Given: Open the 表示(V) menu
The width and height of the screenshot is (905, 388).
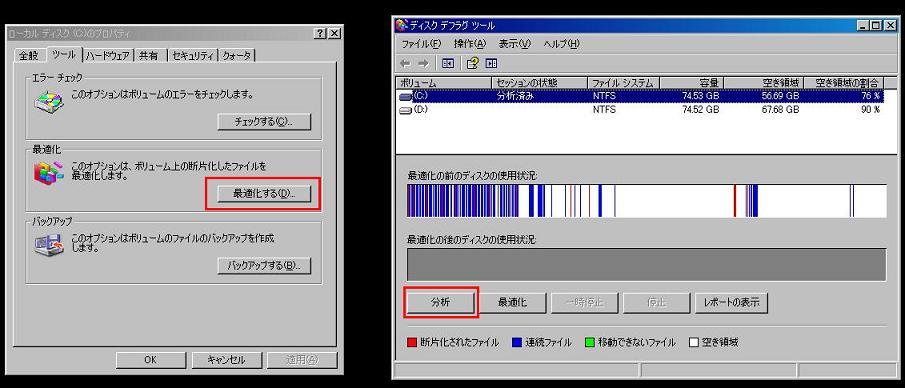Looking at the screenshot, I should 514,44.
